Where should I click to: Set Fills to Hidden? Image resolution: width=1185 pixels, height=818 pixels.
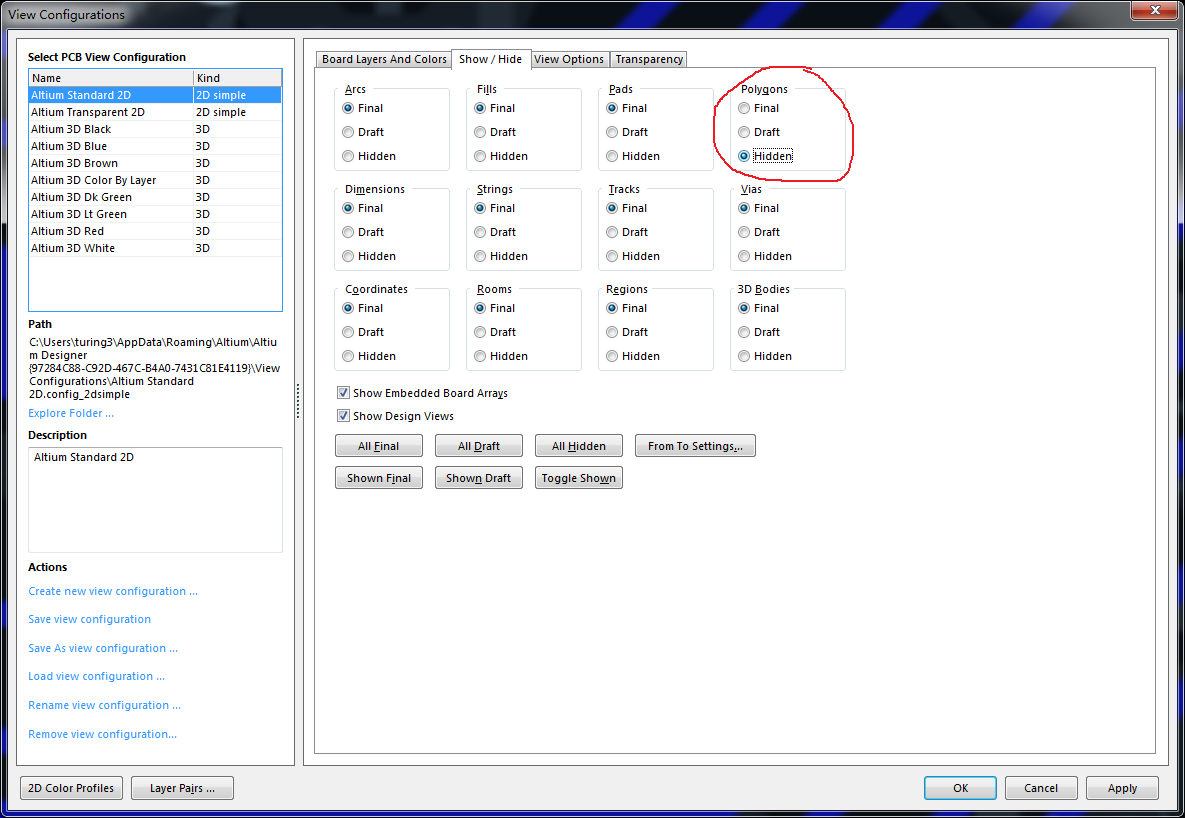click(x=480, y=156)
